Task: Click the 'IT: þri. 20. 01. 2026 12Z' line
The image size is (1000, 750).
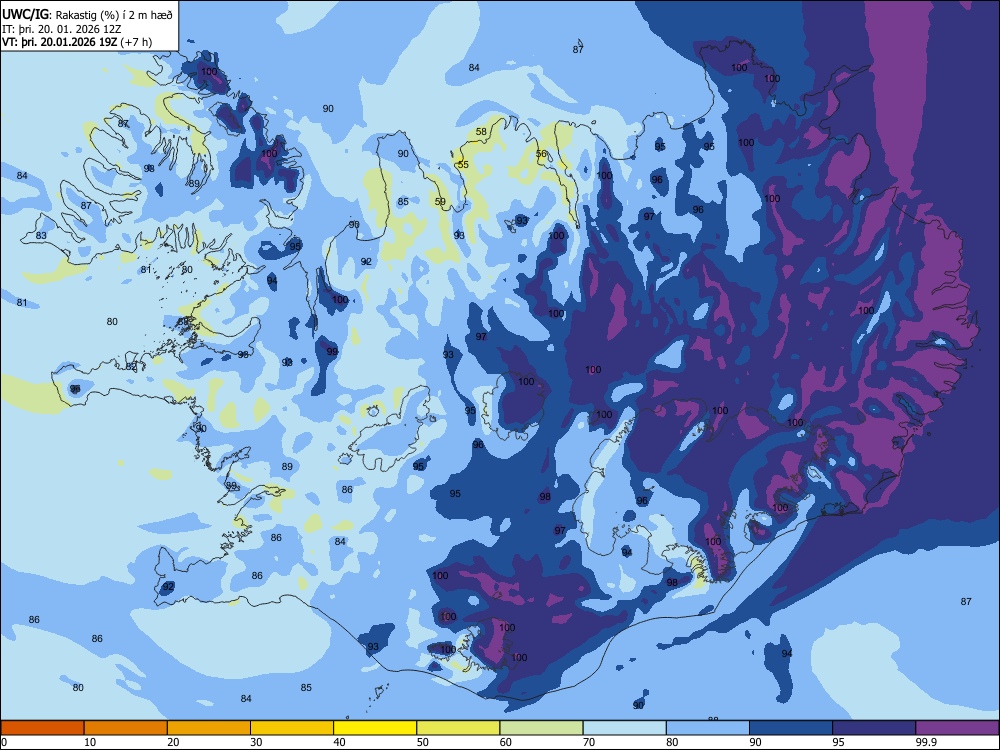Action: coord(62,29)
